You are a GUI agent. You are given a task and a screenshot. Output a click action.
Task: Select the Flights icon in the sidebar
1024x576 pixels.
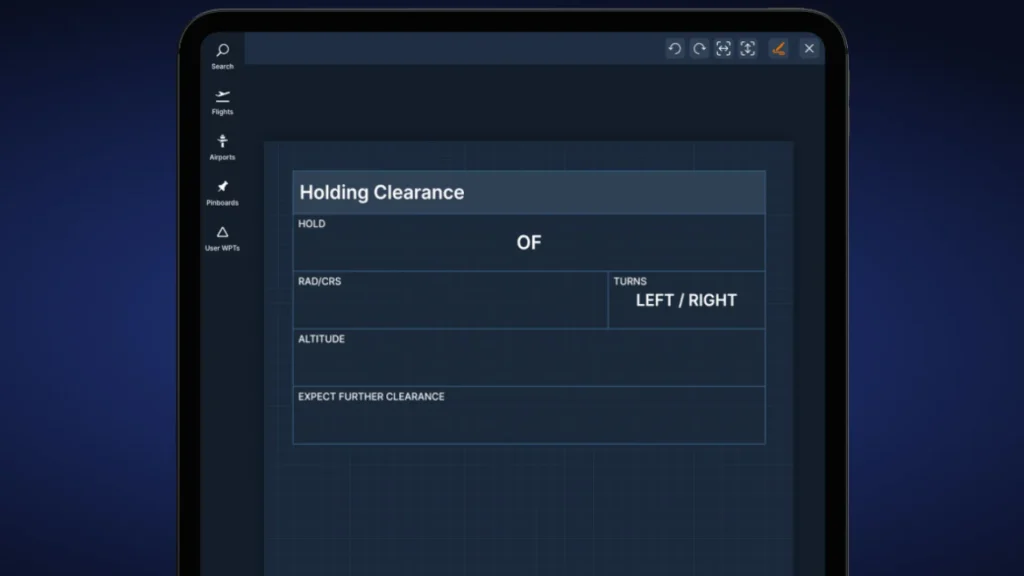coord(221,98)
